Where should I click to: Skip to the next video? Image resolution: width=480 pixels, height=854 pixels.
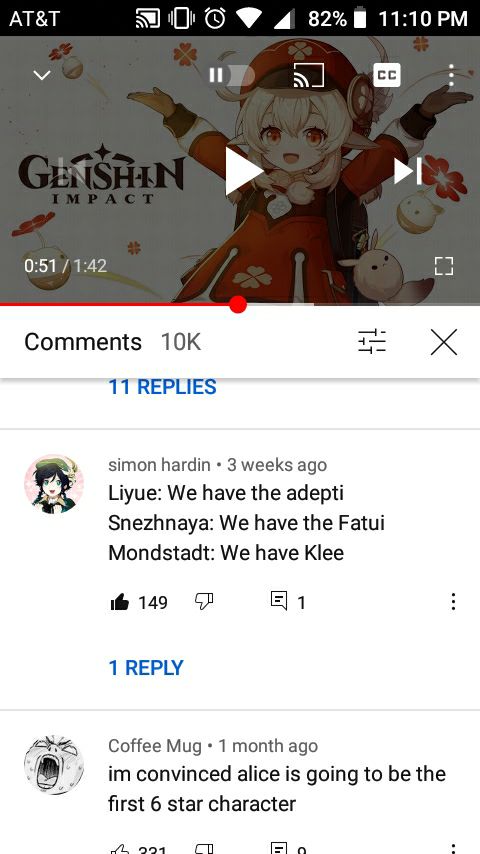pyautogui.click(x=409, y=171)
